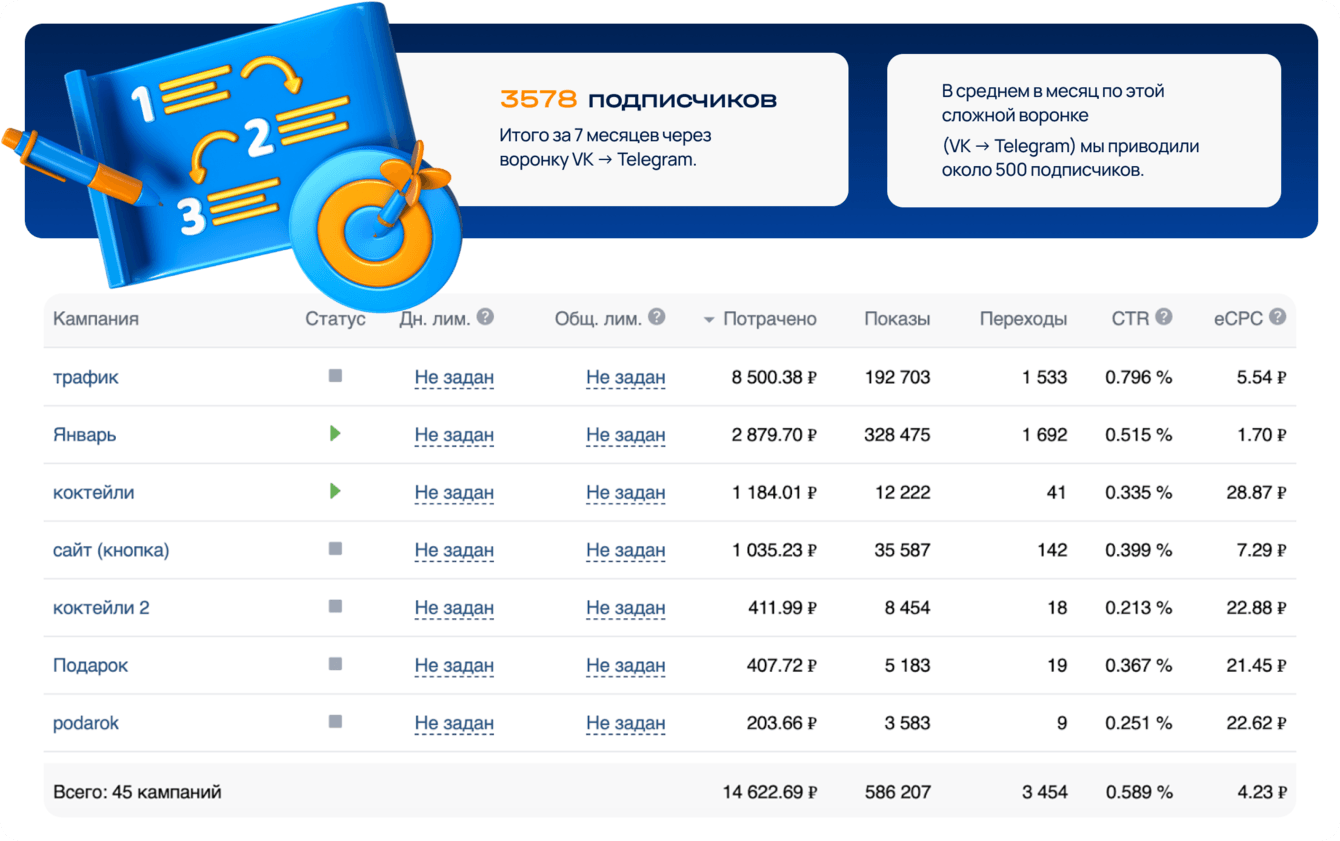Image resolution: width=1340 pixels, height=841 pixels.
Task: Click the Кампания column header
Action: (x=96, y=319)
